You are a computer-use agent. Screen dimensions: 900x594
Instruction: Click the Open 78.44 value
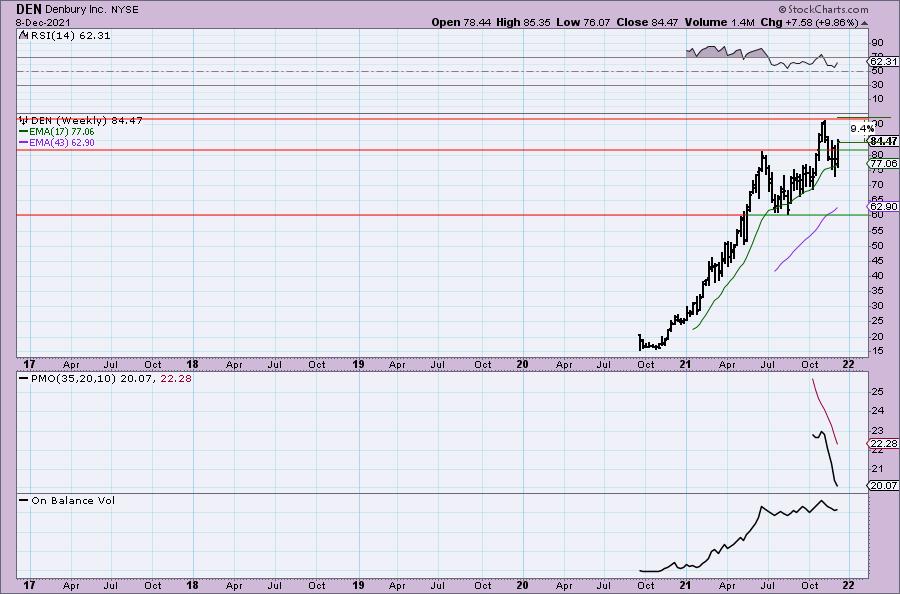463,22
